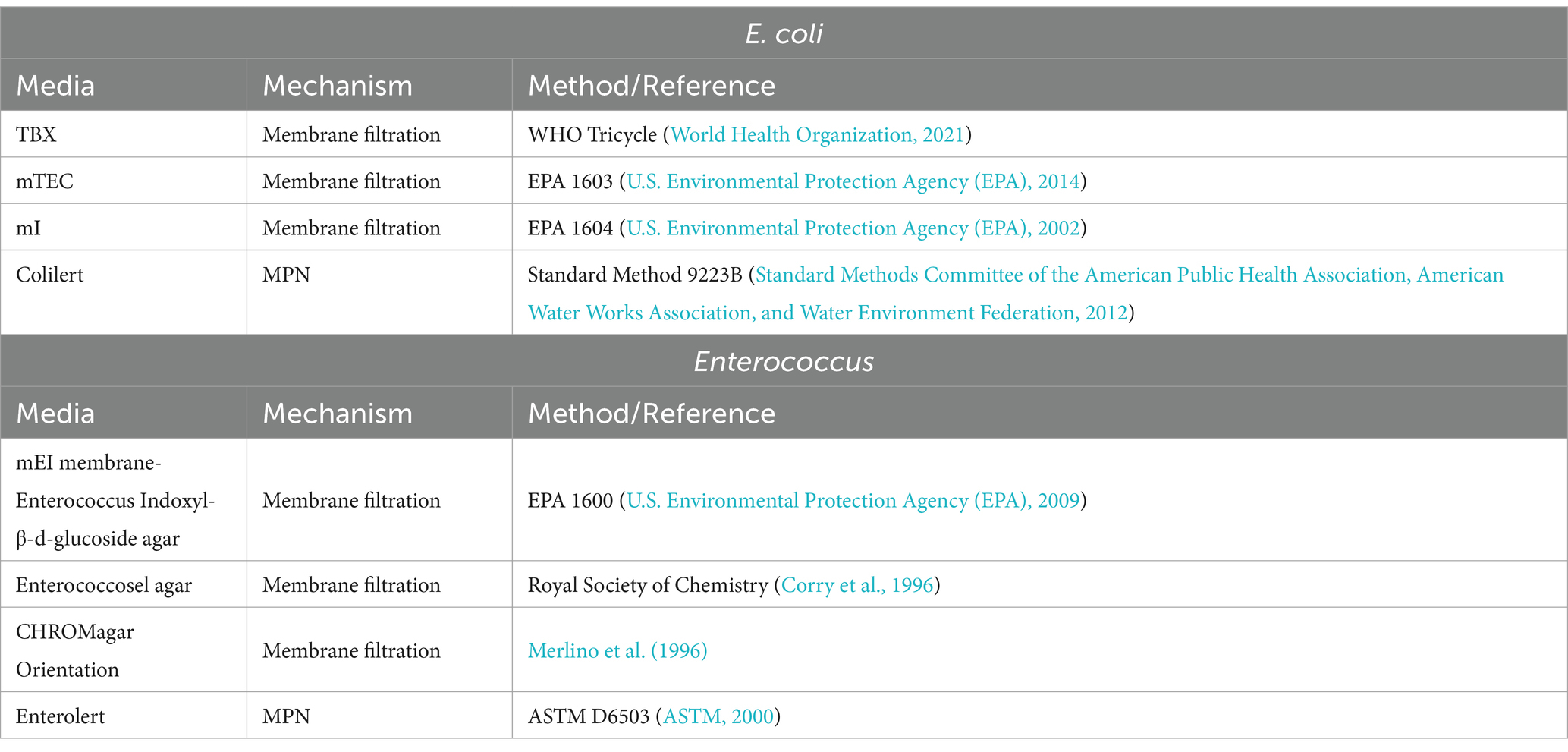Select the Colilert media cell
This screenshot has width=1568, height=752.
(x=124, y=293)
